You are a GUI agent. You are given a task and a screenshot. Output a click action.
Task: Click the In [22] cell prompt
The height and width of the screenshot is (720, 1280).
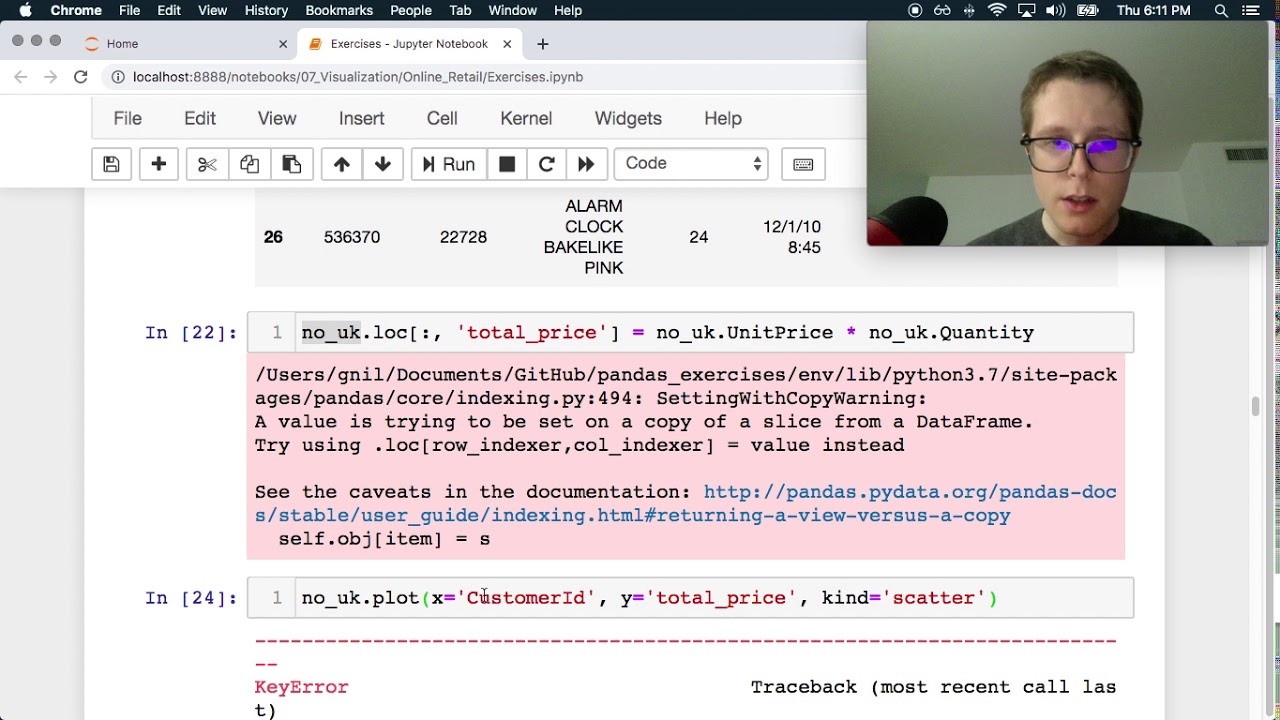pyautogui.click(x=191, y=333)
